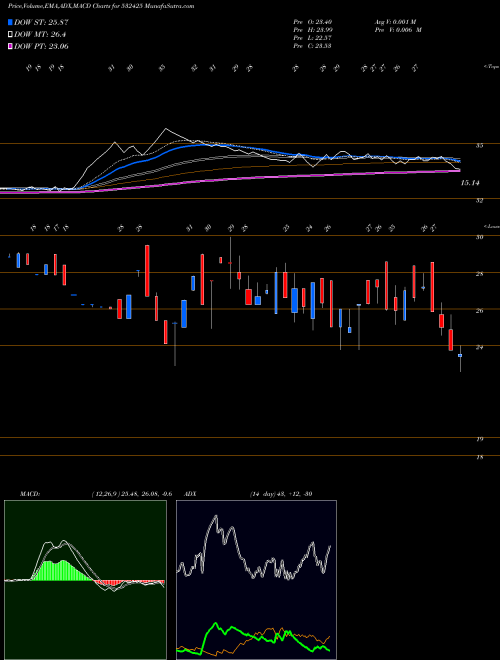The height and width of the screenshot is (660, 500).
Task: Click the magenta DOW PT legend swatch
Action: pos(11,46)
